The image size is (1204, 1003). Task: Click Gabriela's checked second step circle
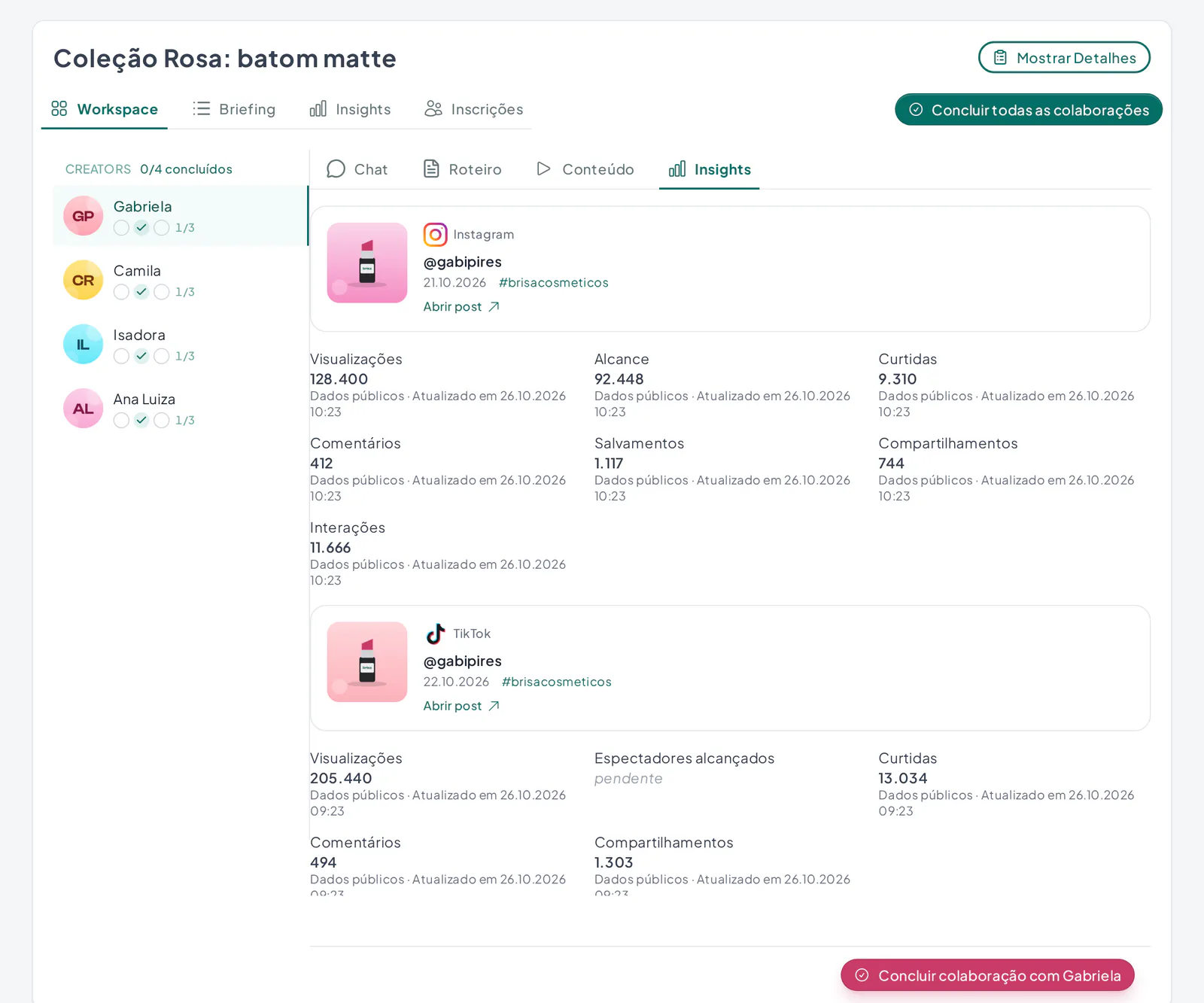point(141,228)
